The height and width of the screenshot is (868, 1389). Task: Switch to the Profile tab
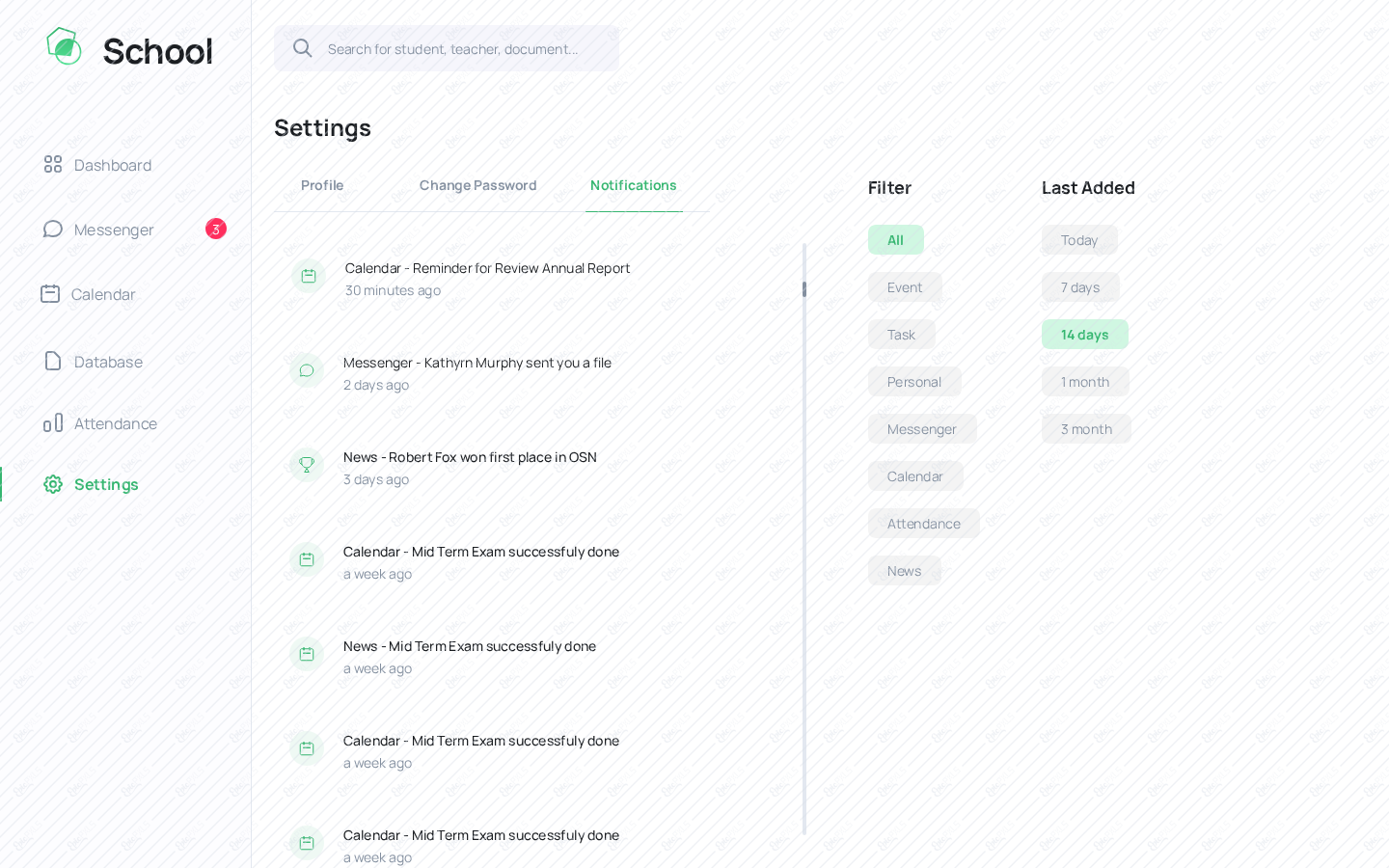[x=322, y=185]
